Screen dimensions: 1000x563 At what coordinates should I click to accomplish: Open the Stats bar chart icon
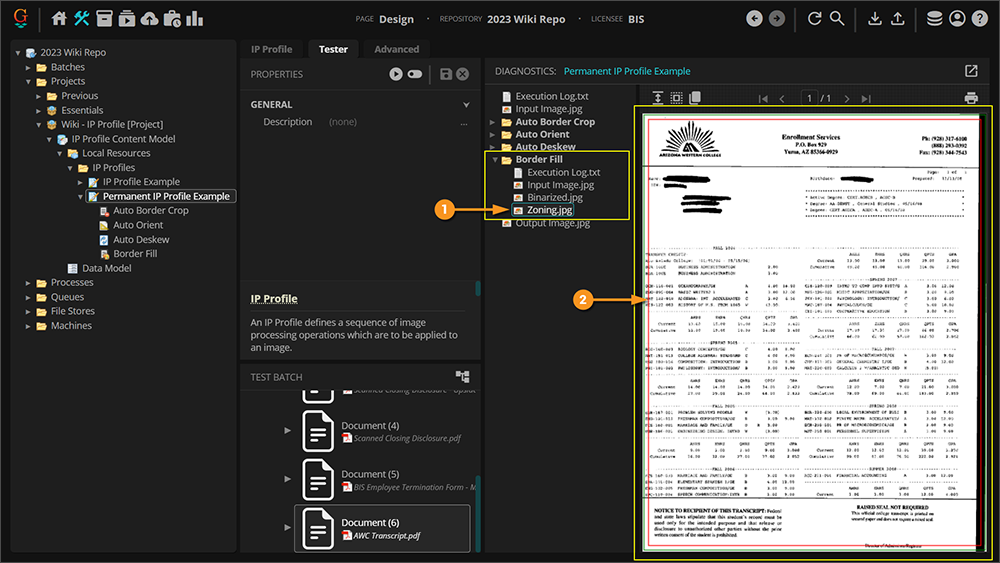point(195,18)
